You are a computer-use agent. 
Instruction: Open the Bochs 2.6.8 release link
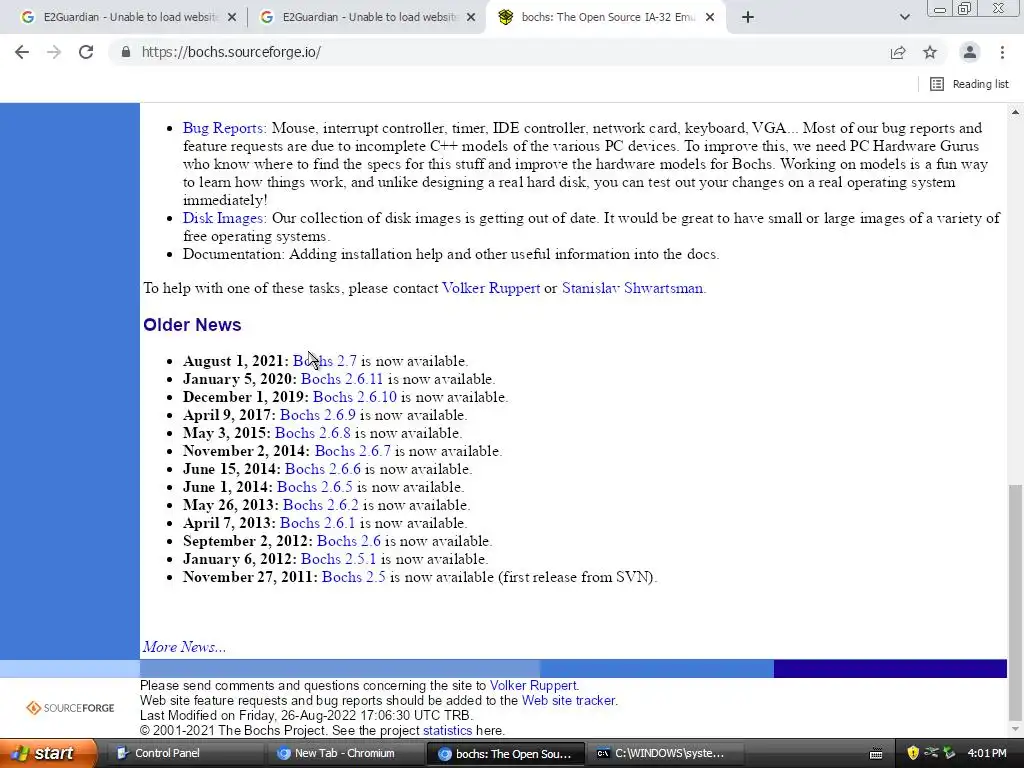tap(313, 433)
